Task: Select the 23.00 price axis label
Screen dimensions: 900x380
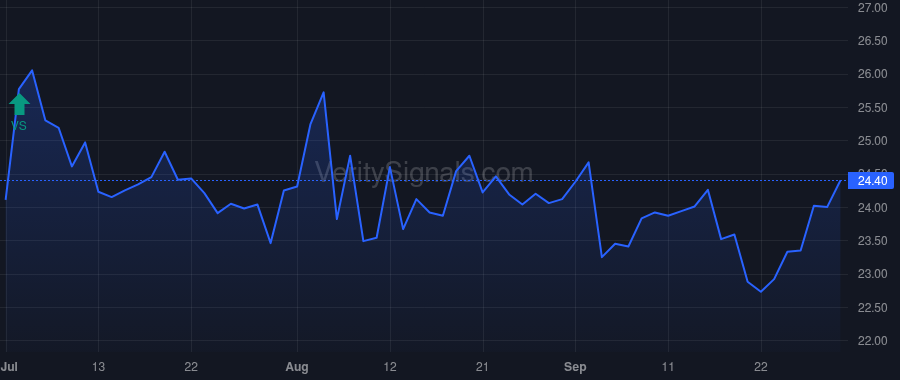Action: point(872,274)
